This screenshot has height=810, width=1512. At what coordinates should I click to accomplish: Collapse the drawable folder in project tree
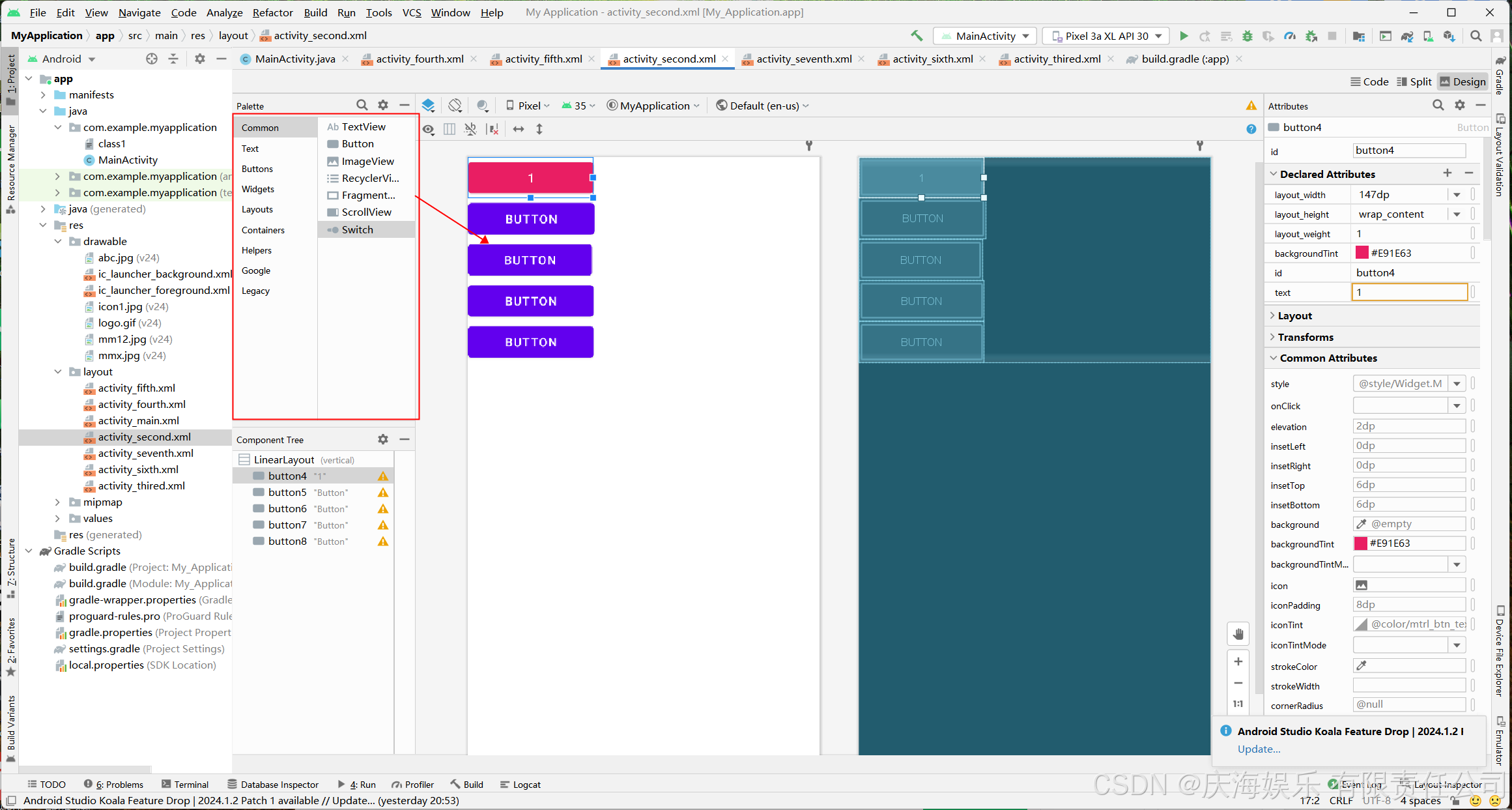pos(58,241)
